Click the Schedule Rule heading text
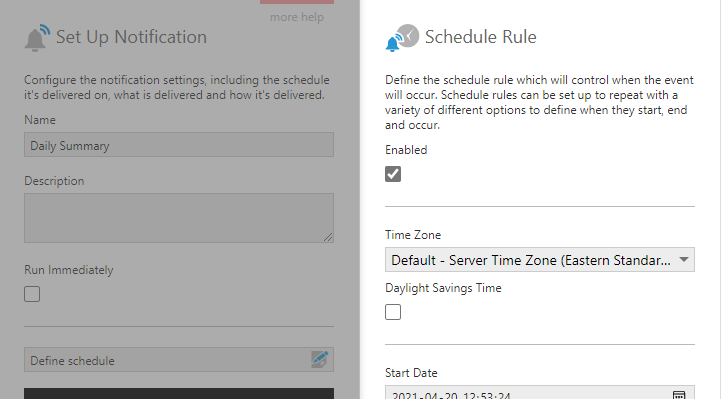Image resolution: width=721 pixels, height=399 pixels. (481, 37)
